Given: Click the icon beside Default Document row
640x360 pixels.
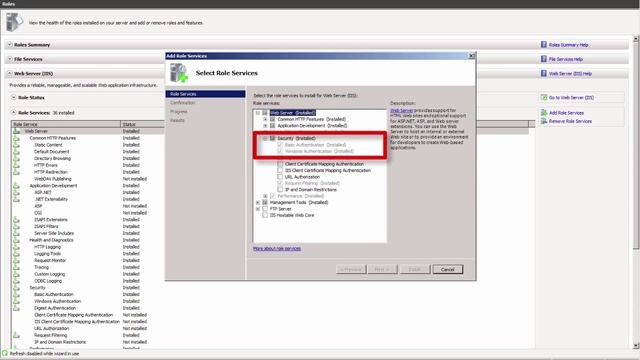Looking at the screenshot, I should pos(16,151).
